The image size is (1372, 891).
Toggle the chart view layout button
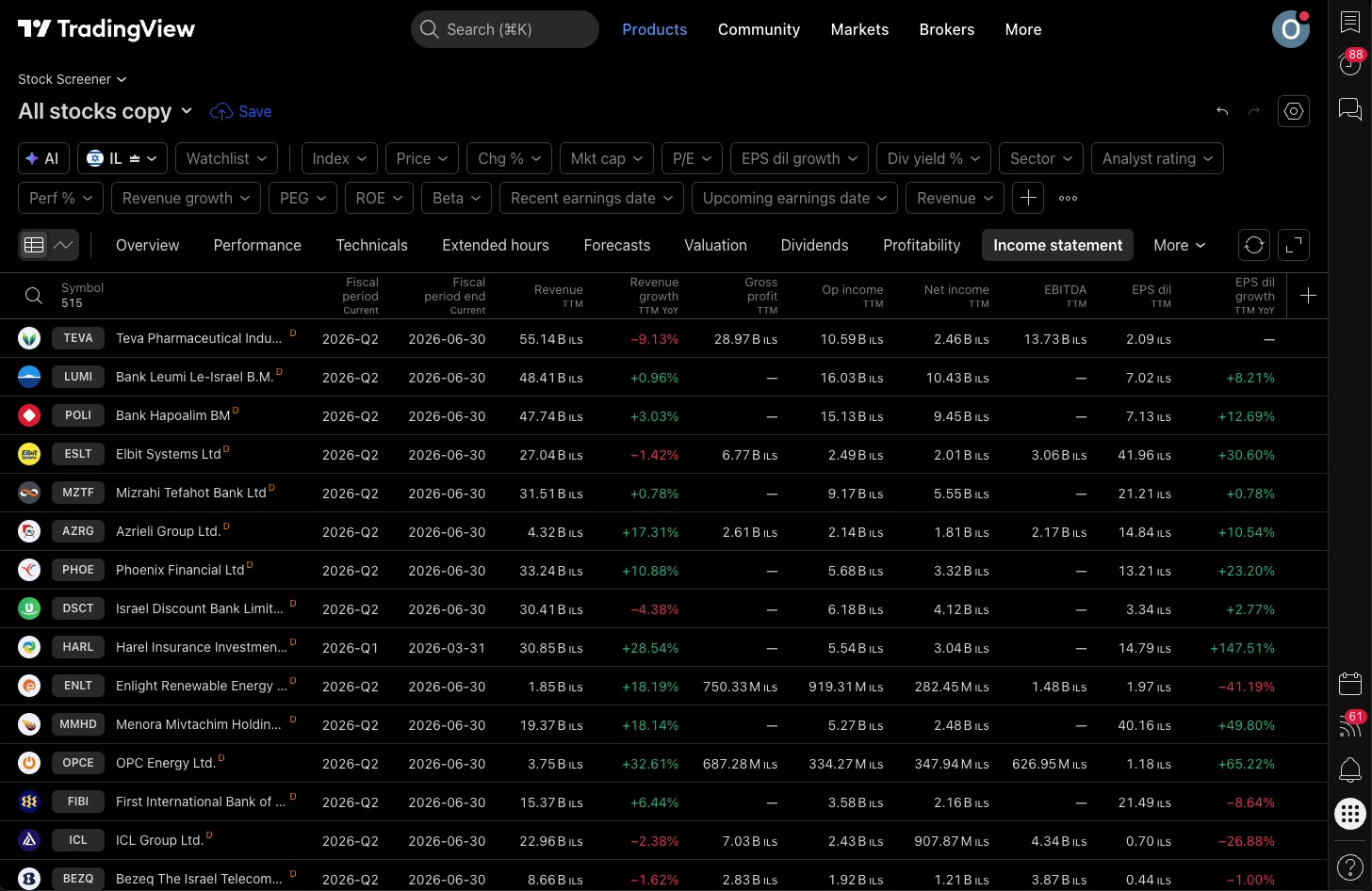point(63,245)
